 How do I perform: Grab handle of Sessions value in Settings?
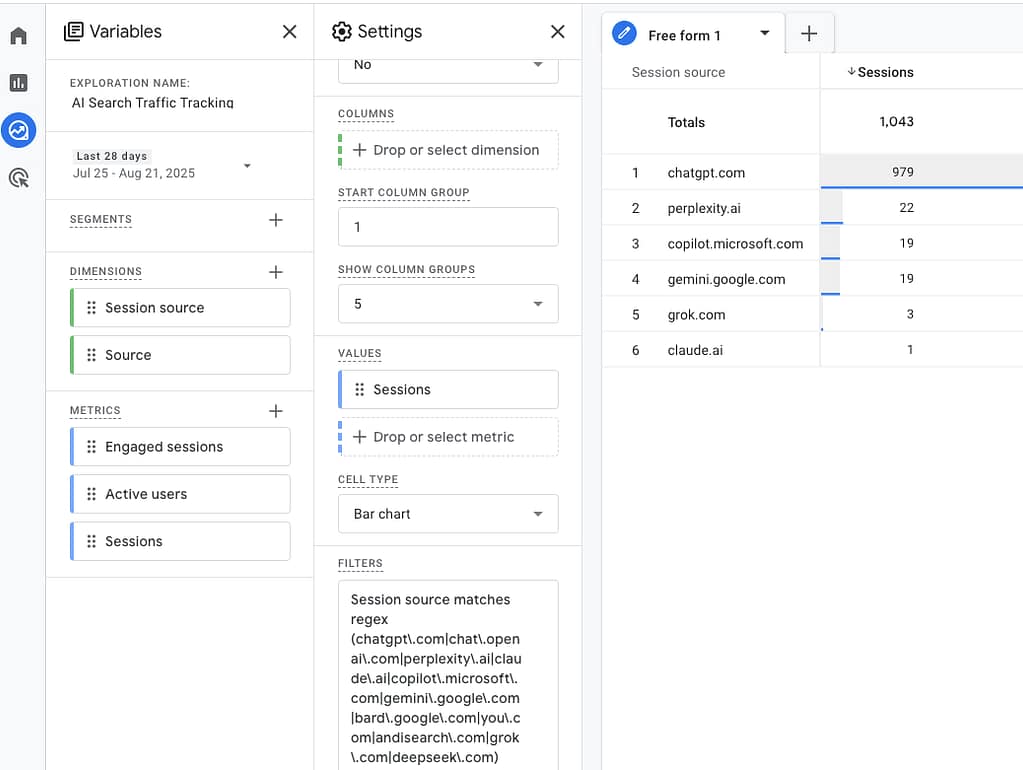(359, 390)
